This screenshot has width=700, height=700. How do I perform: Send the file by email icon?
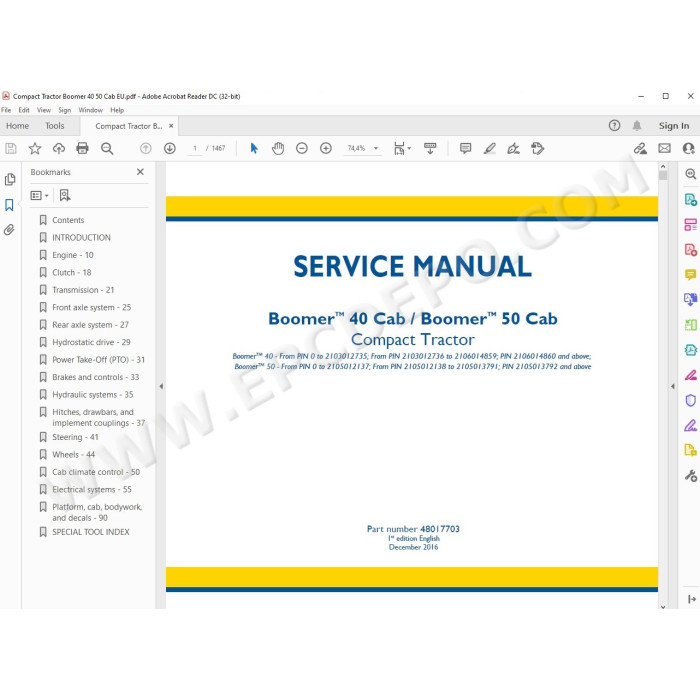tap(664, 148)
